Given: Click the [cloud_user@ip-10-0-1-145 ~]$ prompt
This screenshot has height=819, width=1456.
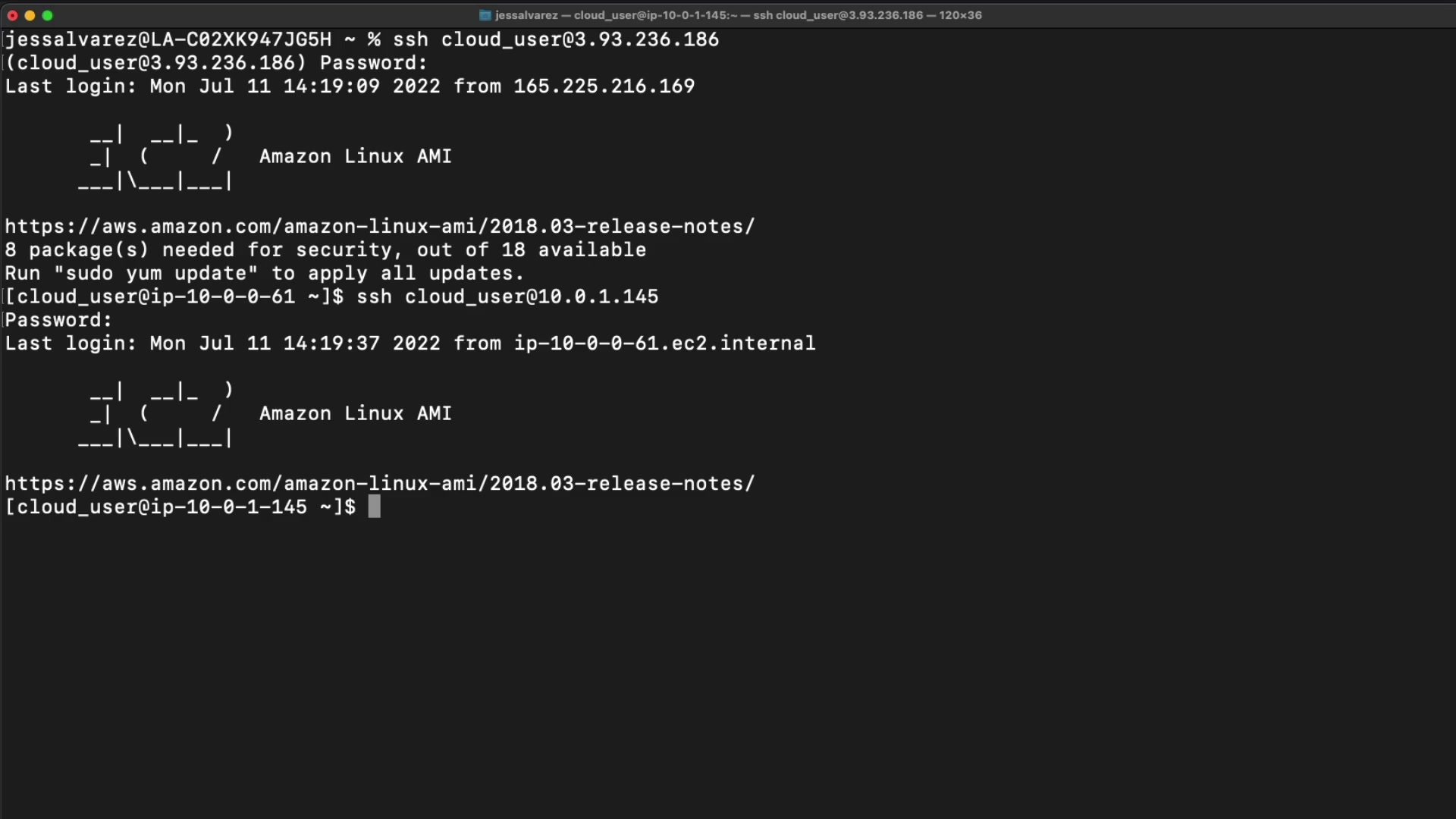Looking at the screenshot, I should click(180, 507).
